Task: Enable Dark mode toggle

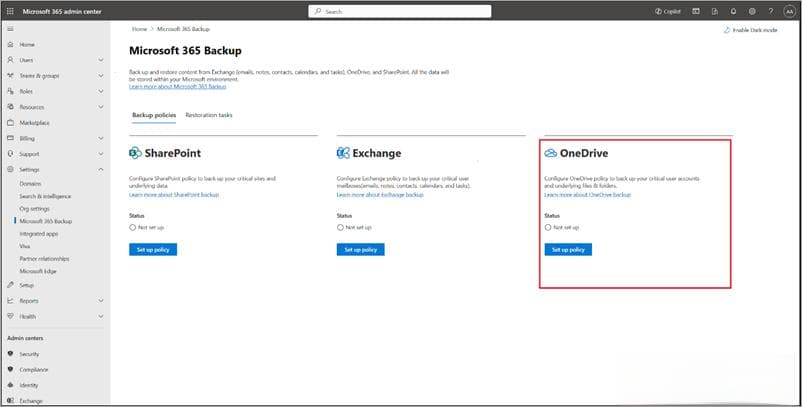Action: [x=750, y=30]
